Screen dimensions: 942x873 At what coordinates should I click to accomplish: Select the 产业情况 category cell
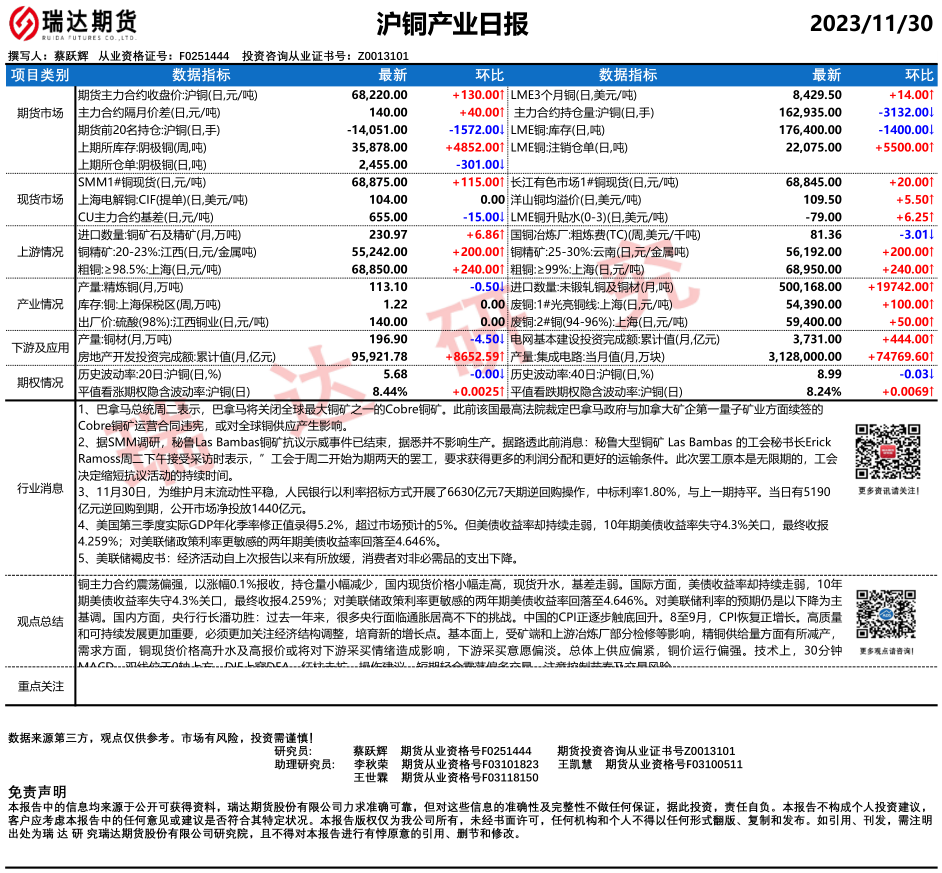coord(40,305)
